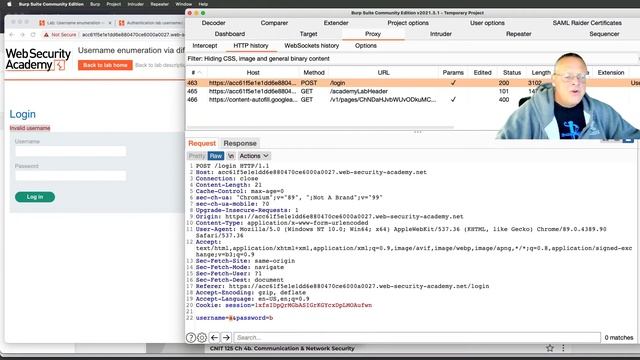Select the Proxy tab
The width and height of the screenshot is (640, 360).
coord(373,34)
